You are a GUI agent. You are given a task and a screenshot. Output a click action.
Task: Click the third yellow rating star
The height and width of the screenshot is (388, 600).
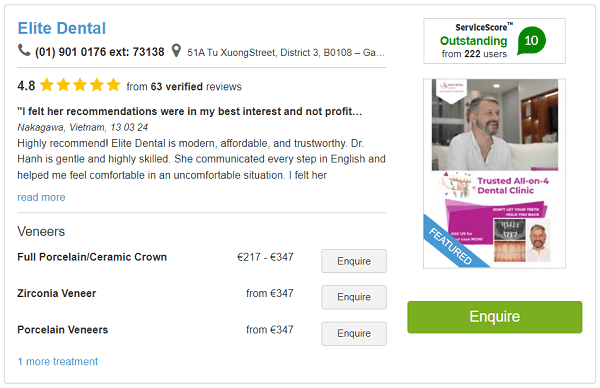coord(80,85)
